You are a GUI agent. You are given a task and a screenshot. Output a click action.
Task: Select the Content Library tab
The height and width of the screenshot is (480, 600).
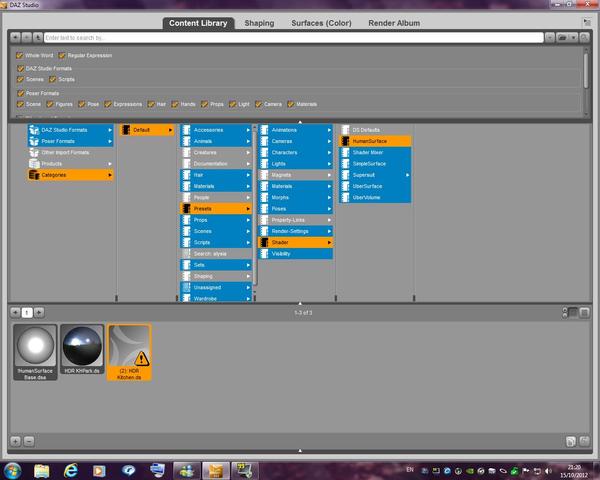tap(198, 23)
